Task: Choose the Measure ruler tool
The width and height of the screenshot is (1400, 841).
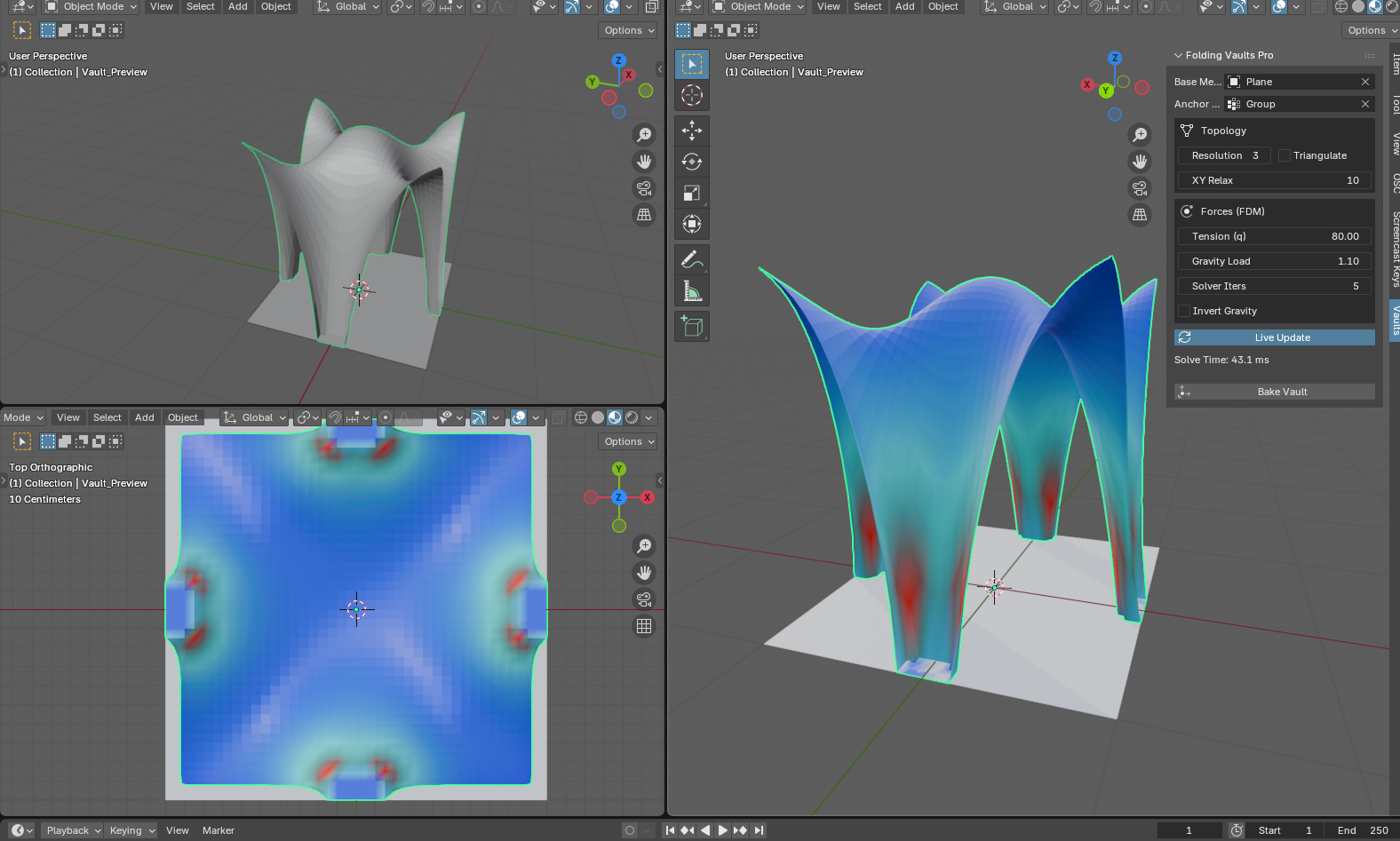Action: (x=692, y=290)
